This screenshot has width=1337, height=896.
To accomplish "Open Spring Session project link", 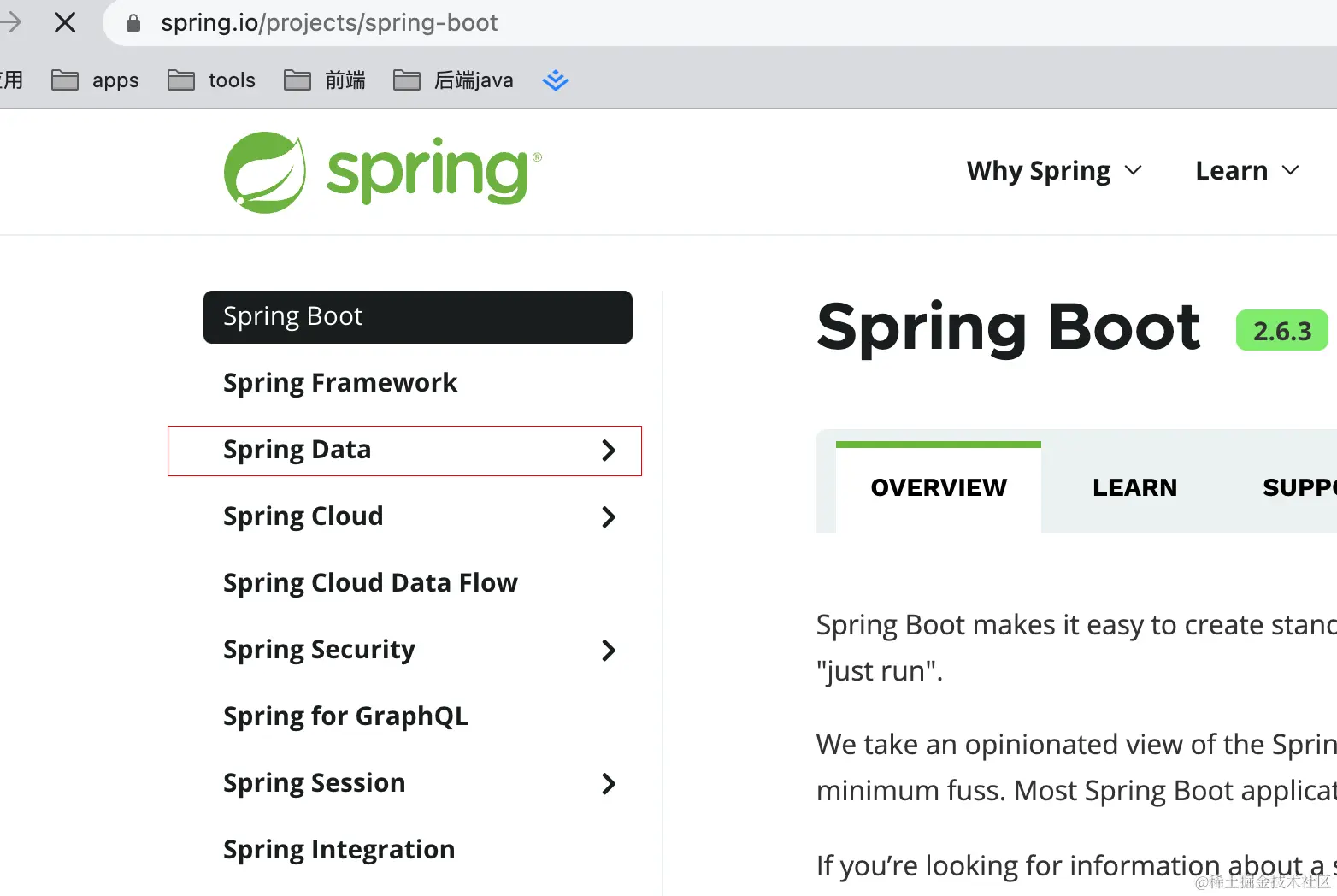I will (x=314, y=783).
